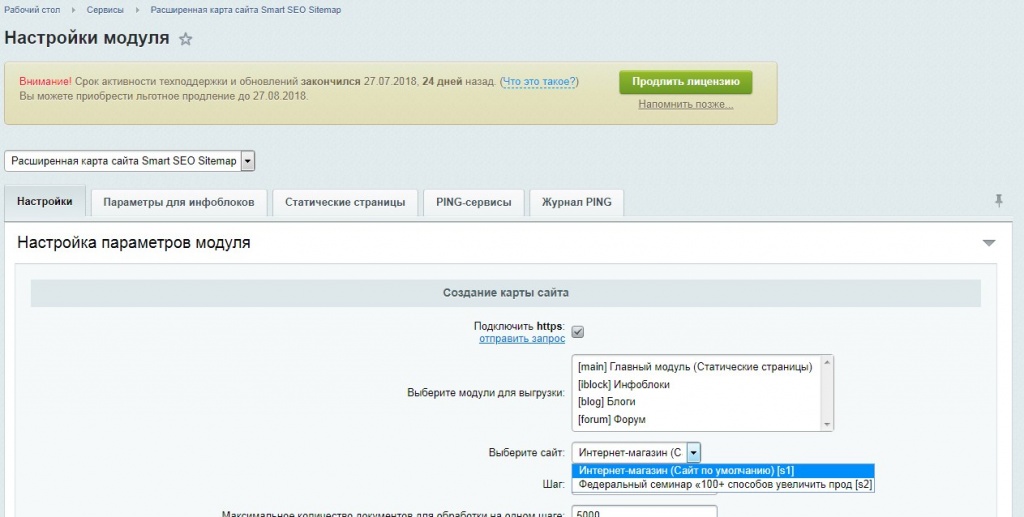Switch to the Infoblock parameters tab
The height and width of the screenshot is (517, 1024).
[x=179, y=202]
